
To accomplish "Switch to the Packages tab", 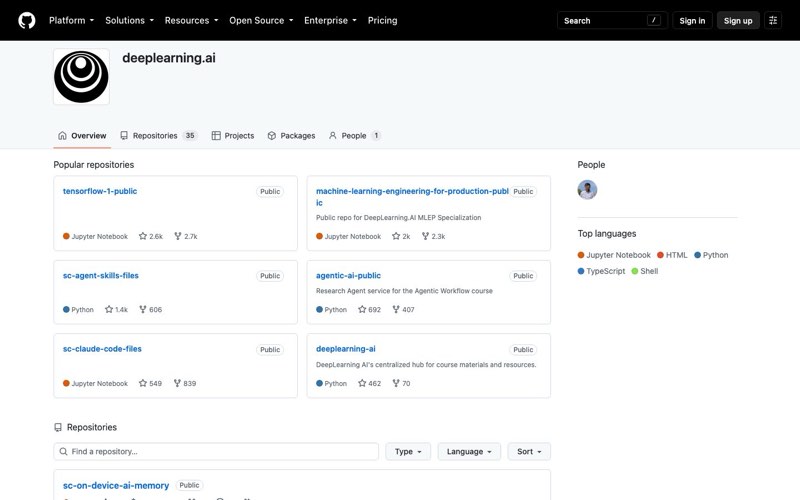I will click(x=291, y=136).
